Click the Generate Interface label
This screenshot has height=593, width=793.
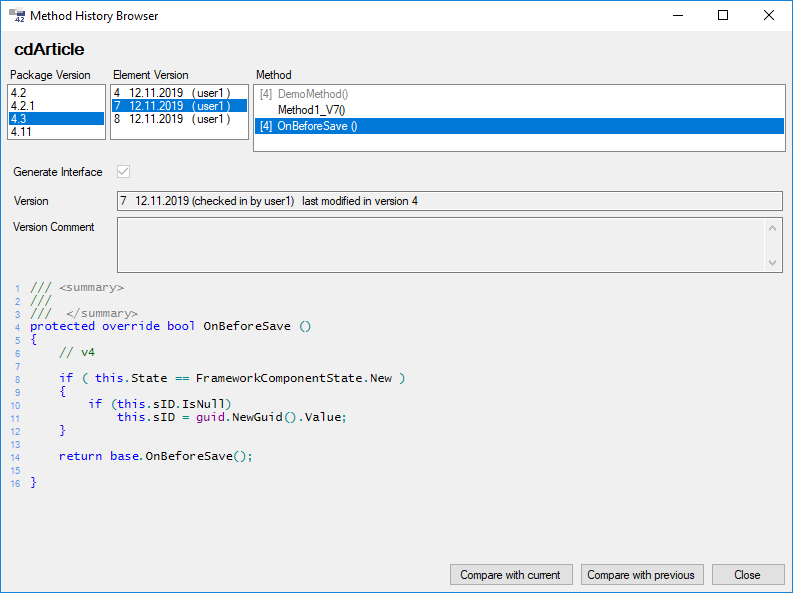coord(58,172)
